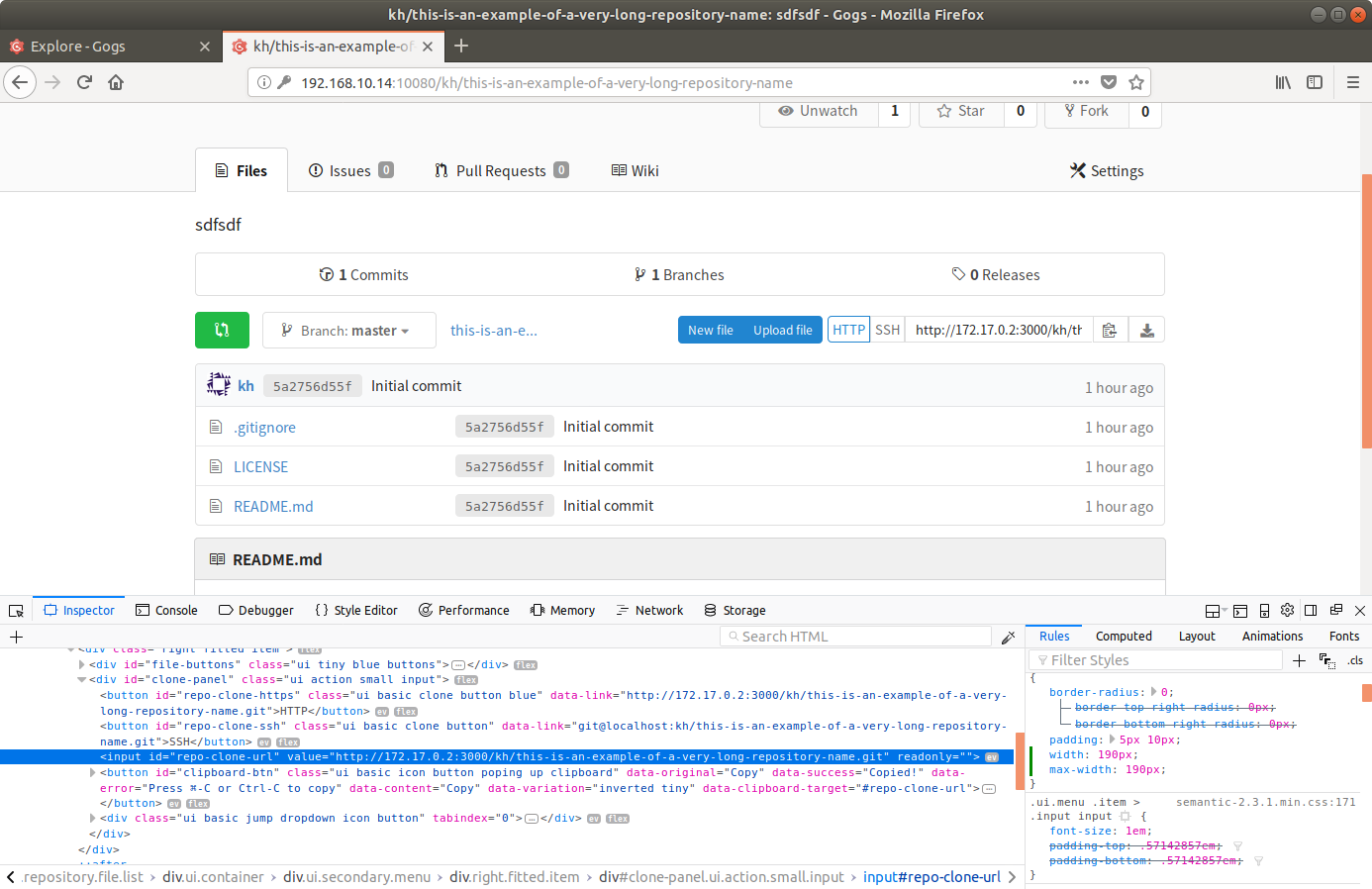Click the New file button

click(711, 330)
